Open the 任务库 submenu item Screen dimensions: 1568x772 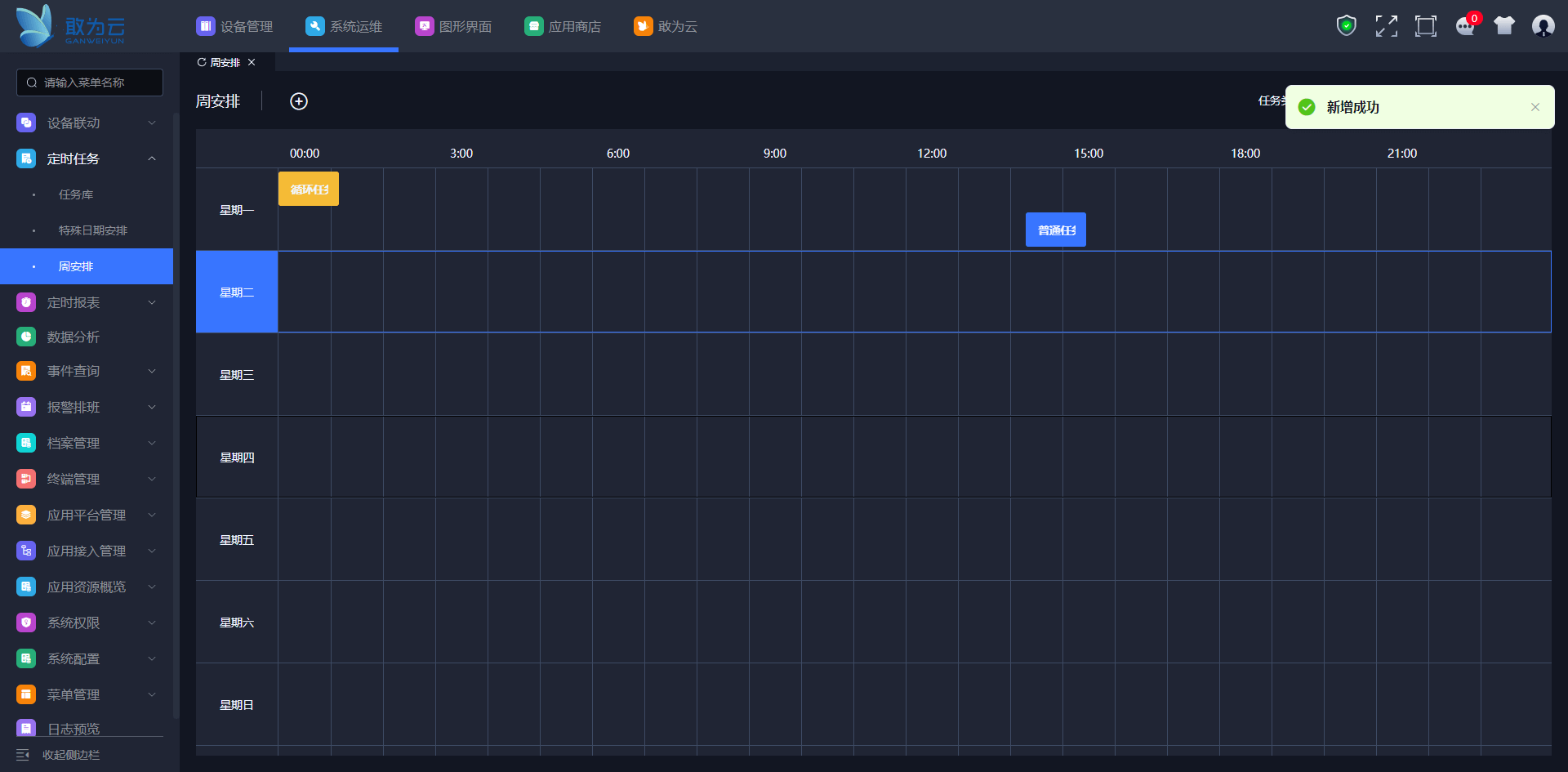click(76, 194)
